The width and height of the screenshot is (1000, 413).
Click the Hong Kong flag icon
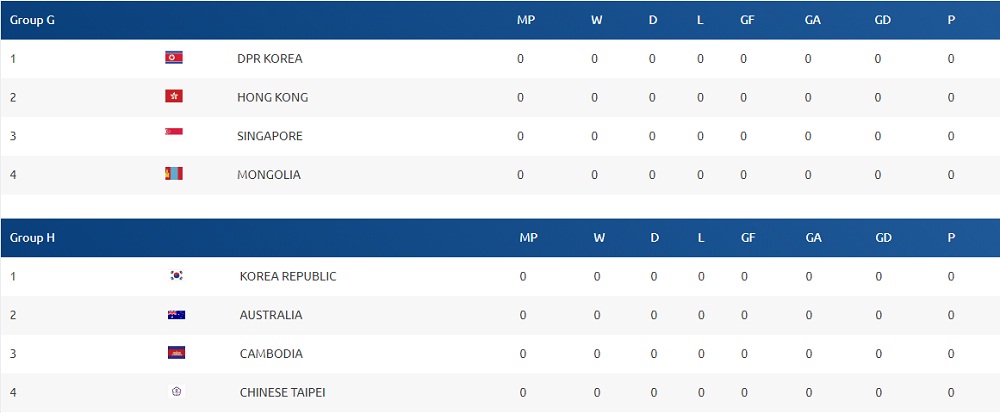pyautogui.click(x=174, y=97)
